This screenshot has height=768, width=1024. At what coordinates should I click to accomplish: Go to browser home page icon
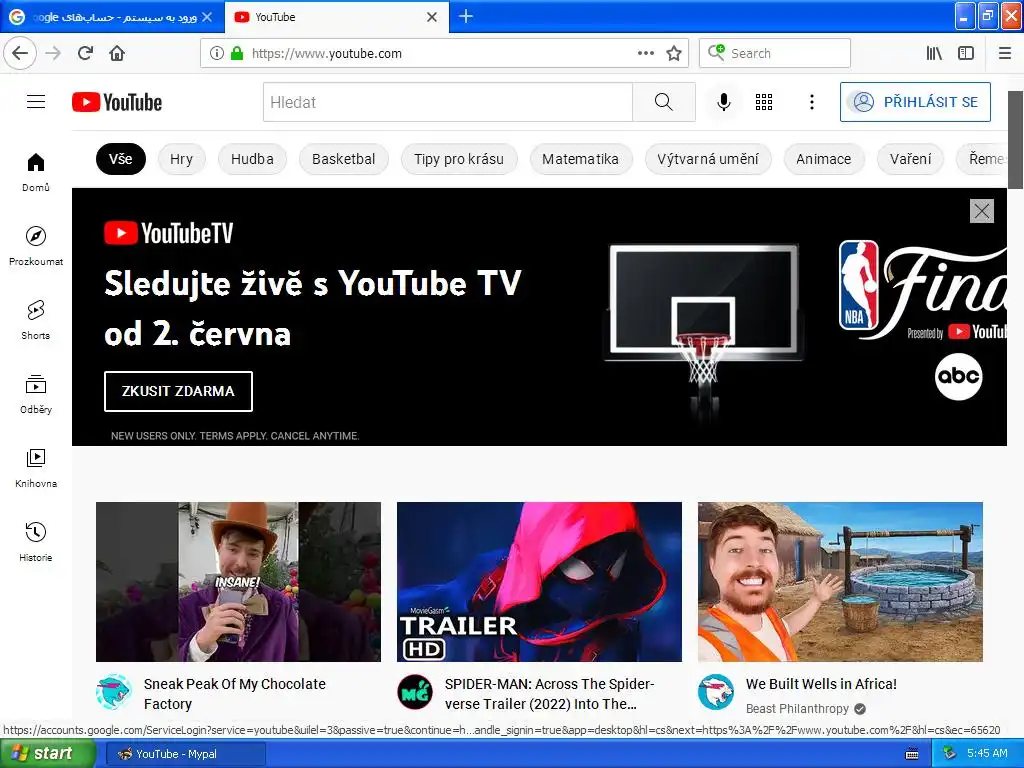pos(117,53)
